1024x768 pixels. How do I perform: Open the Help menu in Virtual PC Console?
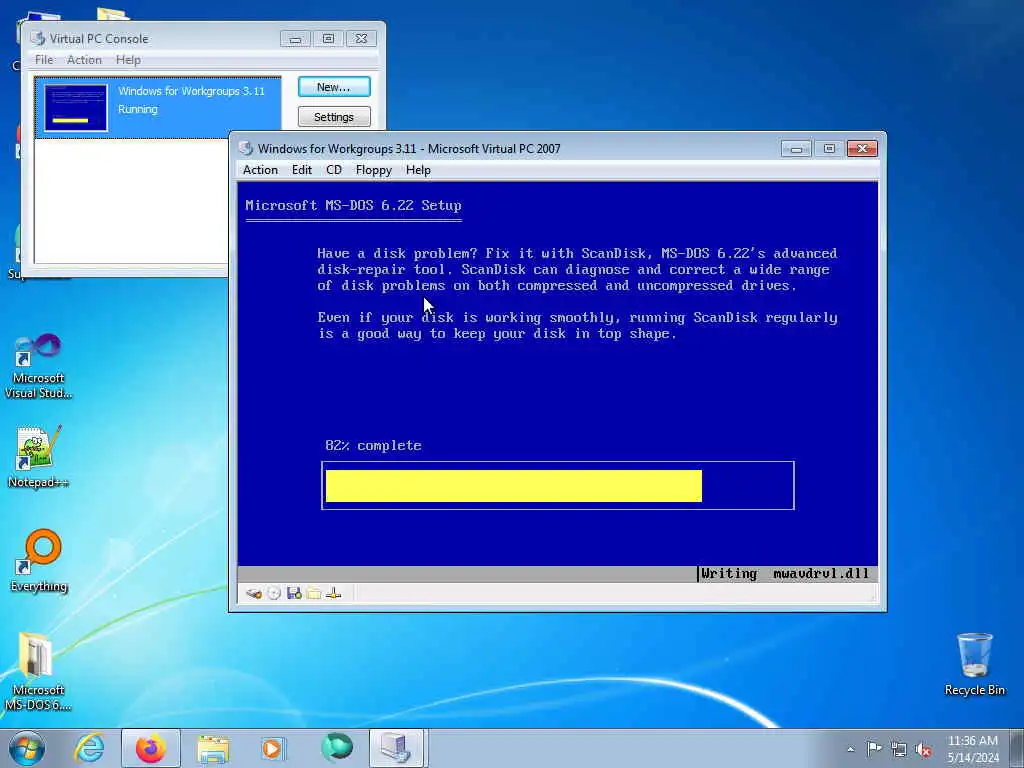pos(128,59)
